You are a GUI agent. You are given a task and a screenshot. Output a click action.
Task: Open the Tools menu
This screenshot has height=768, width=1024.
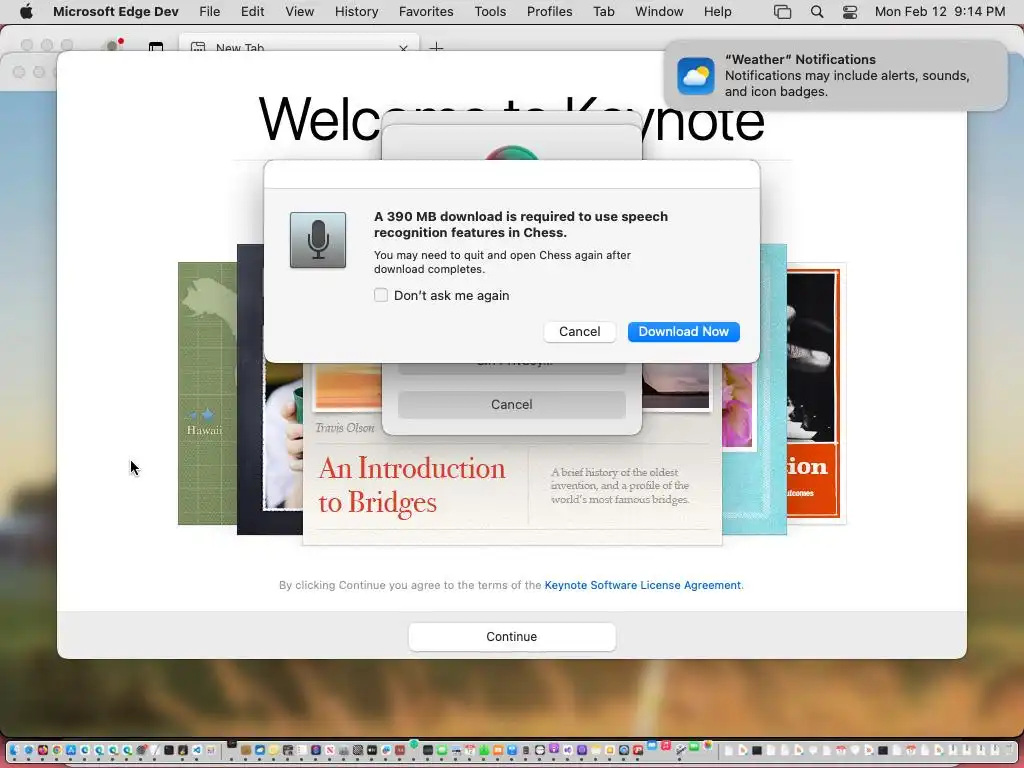[490, 12]
